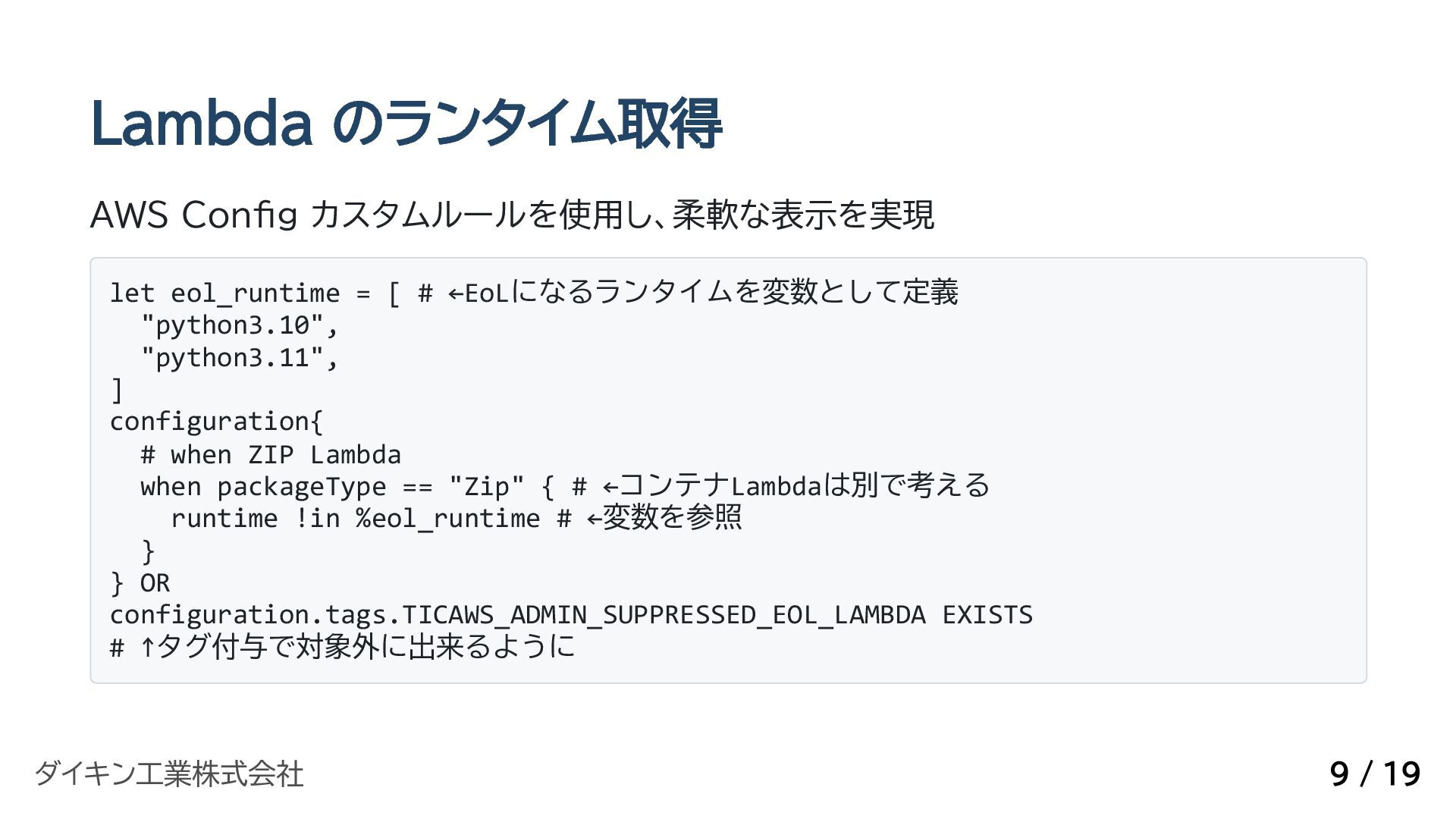Click the "} OR" line

pyautogui.click(x=140, y=582)
